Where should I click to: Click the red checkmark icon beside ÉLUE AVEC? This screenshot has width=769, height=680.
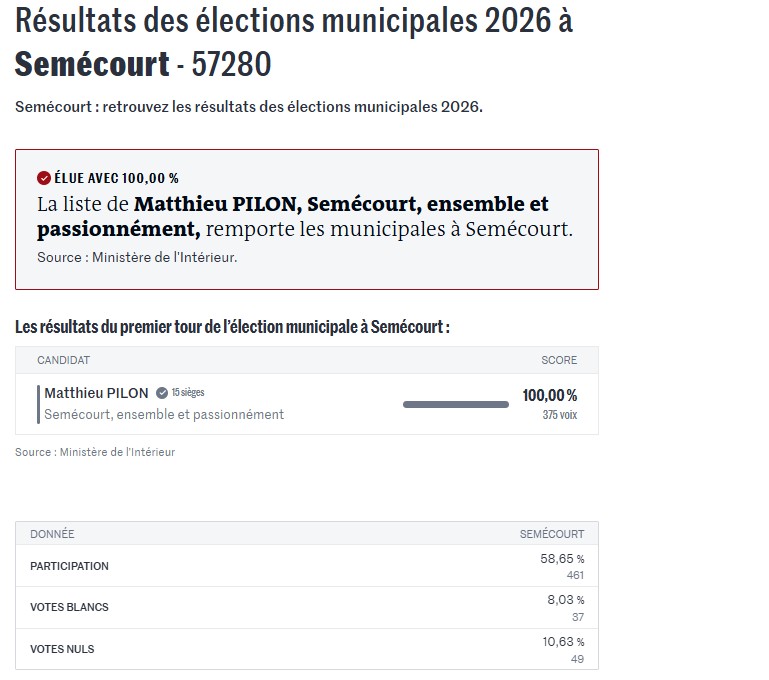pyautogui.click(x=43, y=178)
